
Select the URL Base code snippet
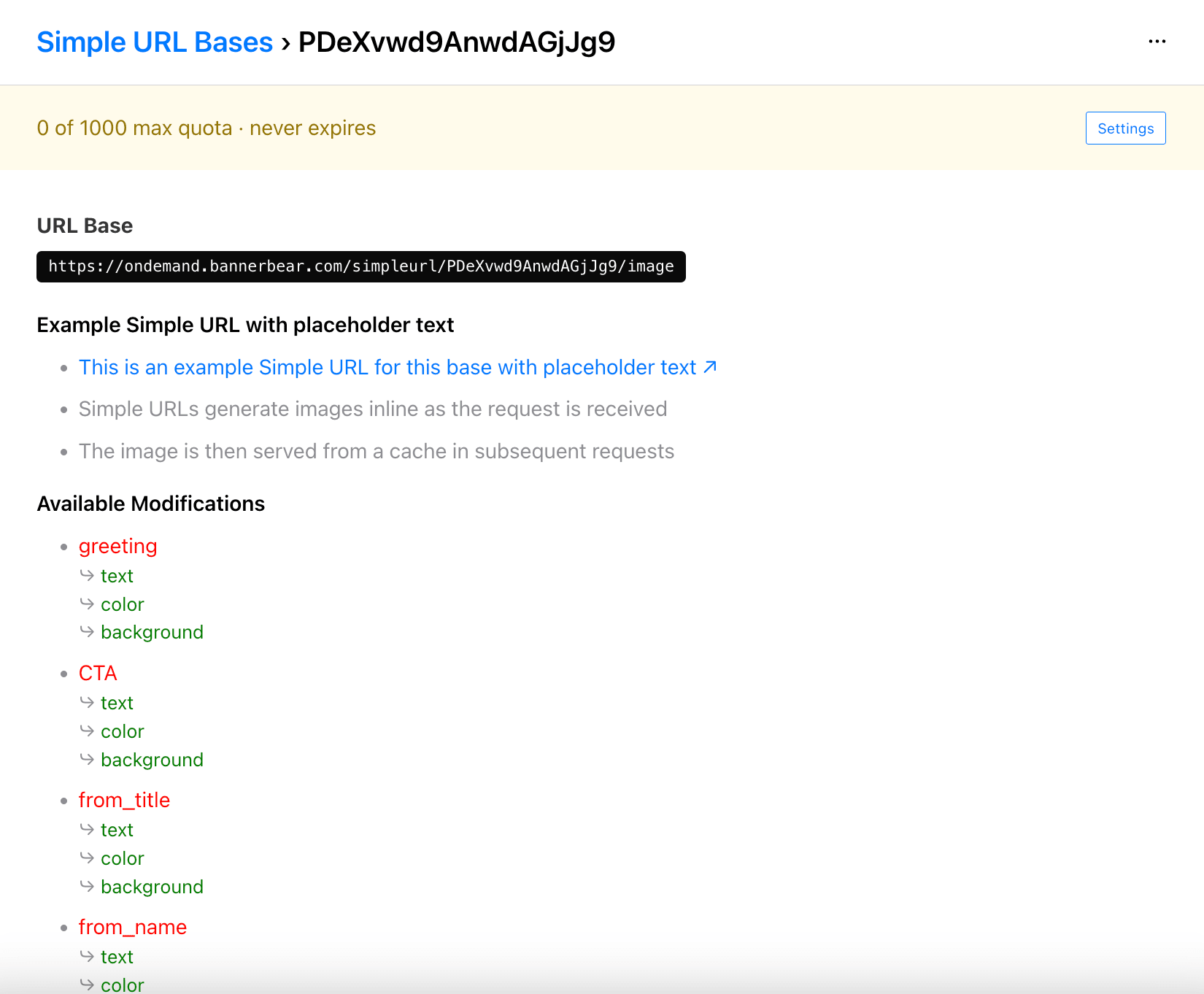[x=360, y=266]
